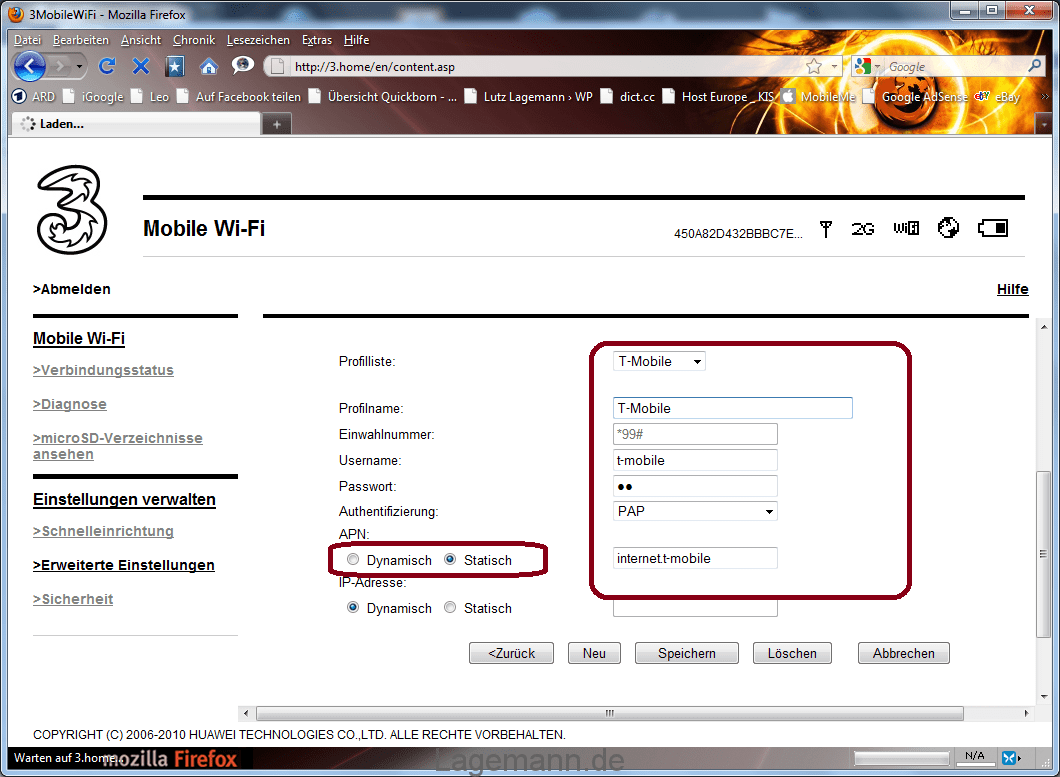Click the Speichern button
1060x777 pixels.
point(687,653)
